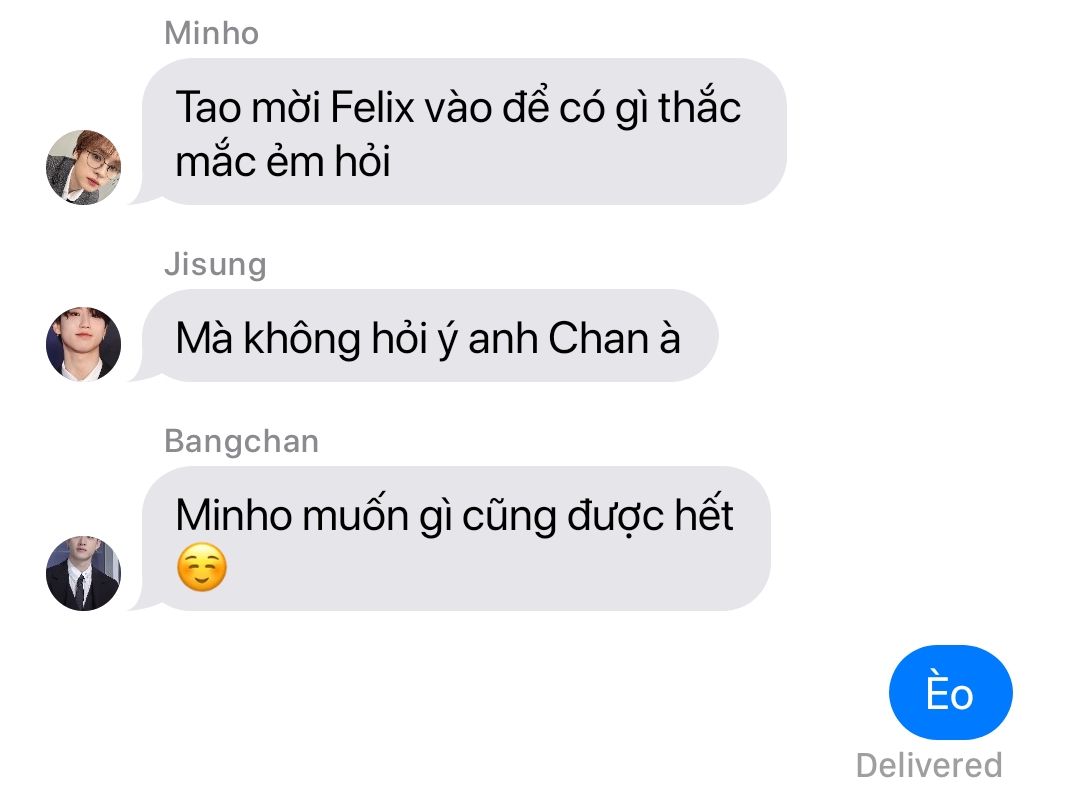Tap the Jisung sender name label
The image size is (1080, 808).
[215, 265]
